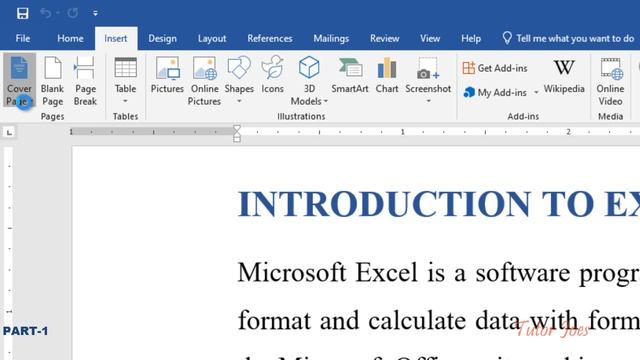The width and height of the screenshot is (640, 360).
Task: Expand the My Add-ins dropdown arrow
Action: tap(536, 93)
